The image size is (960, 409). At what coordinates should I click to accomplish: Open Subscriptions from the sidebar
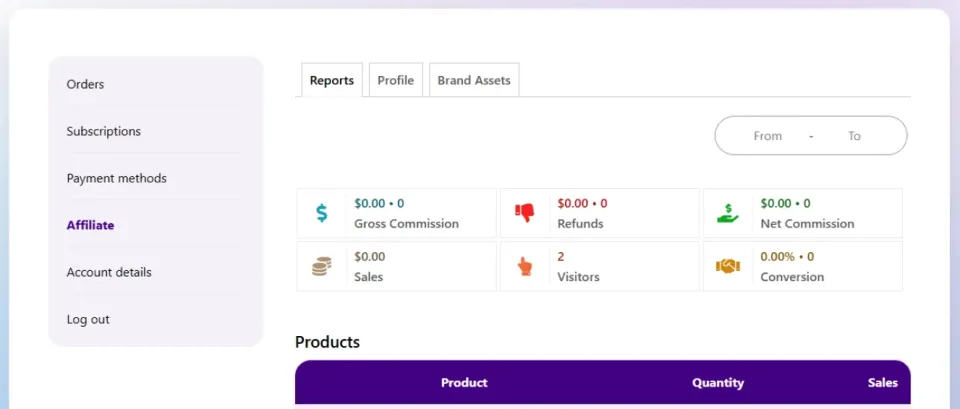103,131
